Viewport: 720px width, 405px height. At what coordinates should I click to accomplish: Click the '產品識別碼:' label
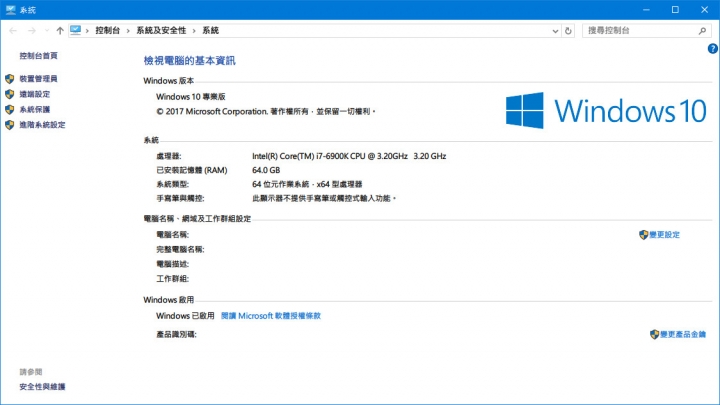(176, 334)
